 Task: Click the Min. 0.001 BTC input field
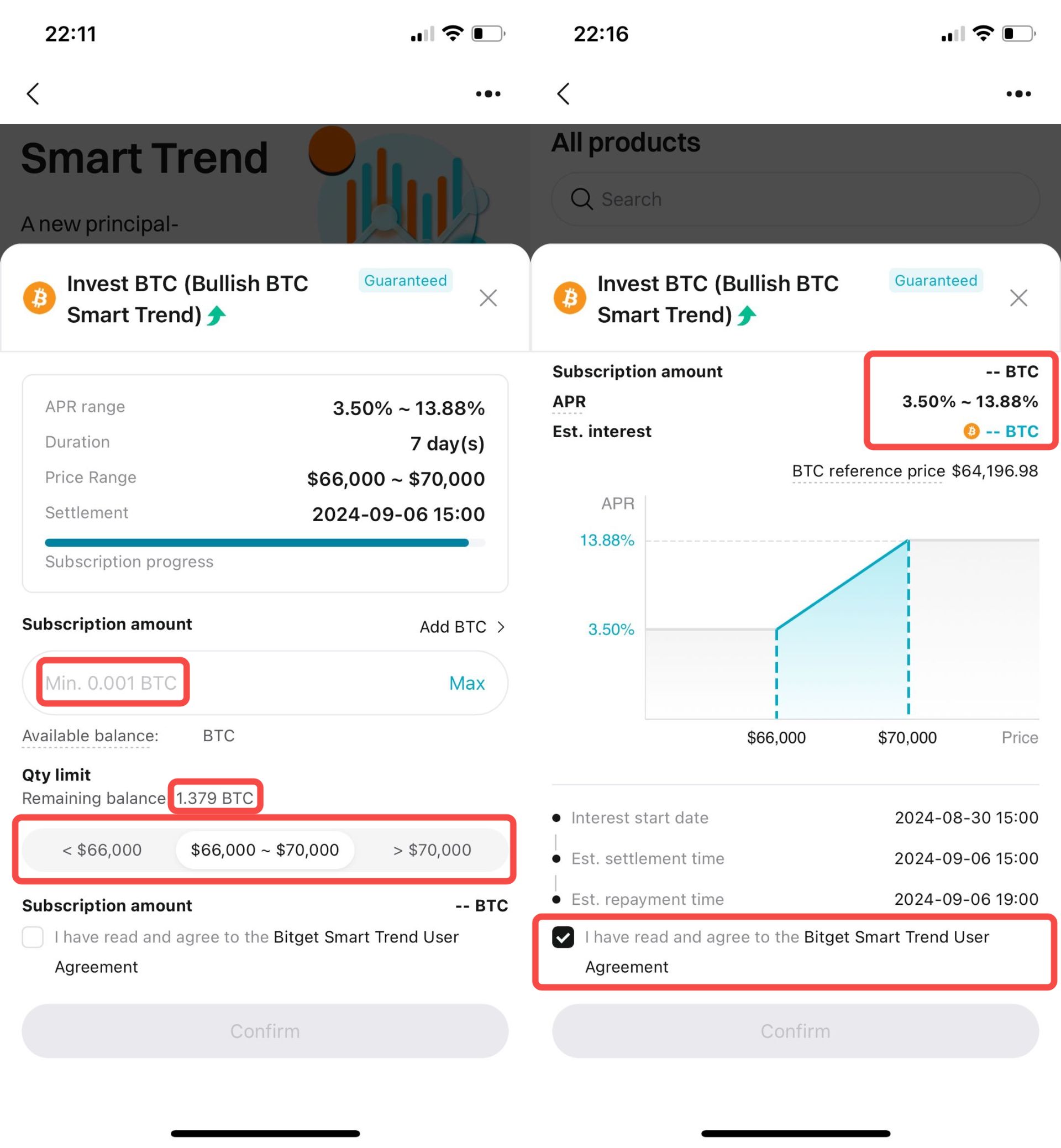pyautogui.click(x=265, y=683)
